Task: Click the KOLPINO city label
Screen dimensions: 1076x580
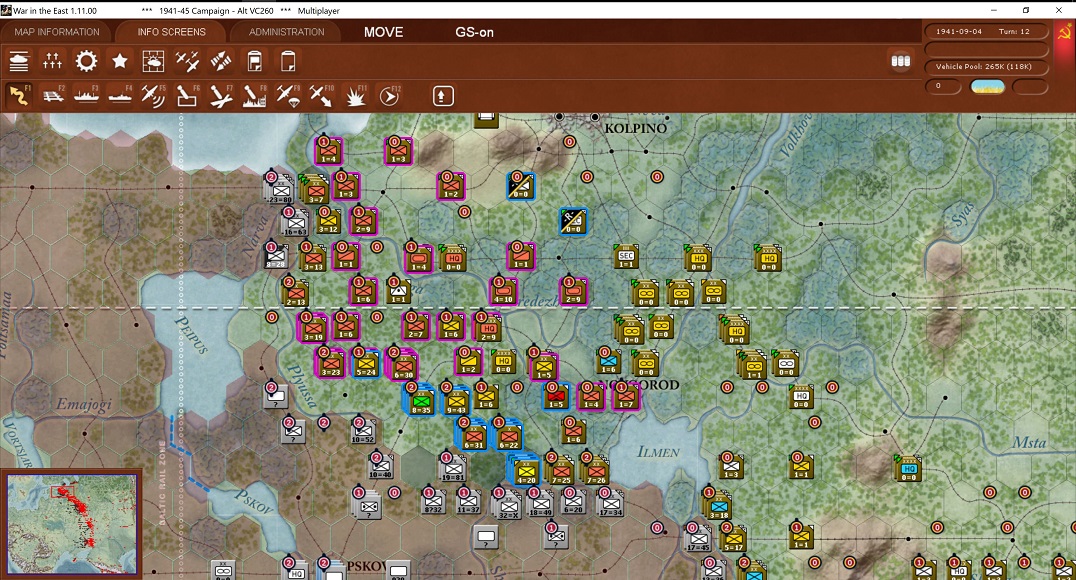Action: tap(635, 128)
